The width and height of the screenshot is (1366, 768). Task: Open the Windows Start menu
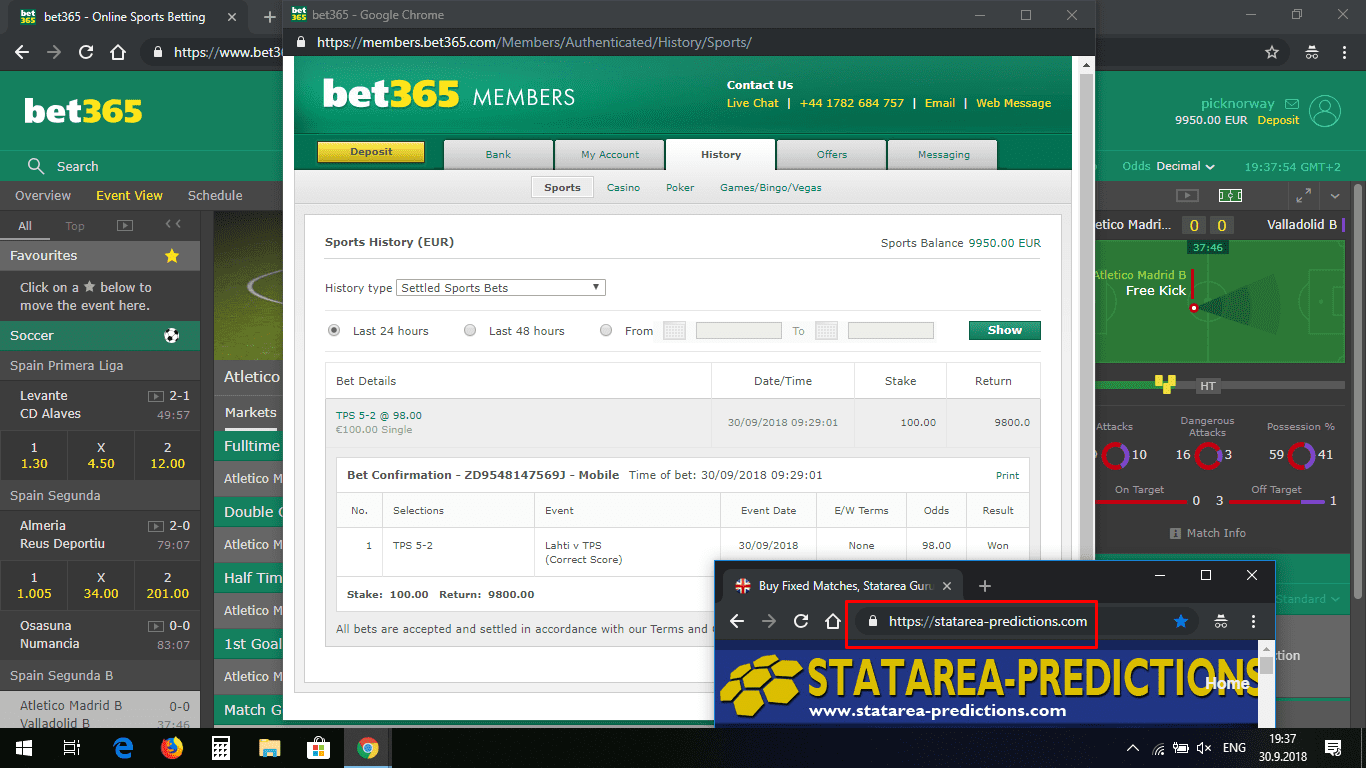coord(23,747)
